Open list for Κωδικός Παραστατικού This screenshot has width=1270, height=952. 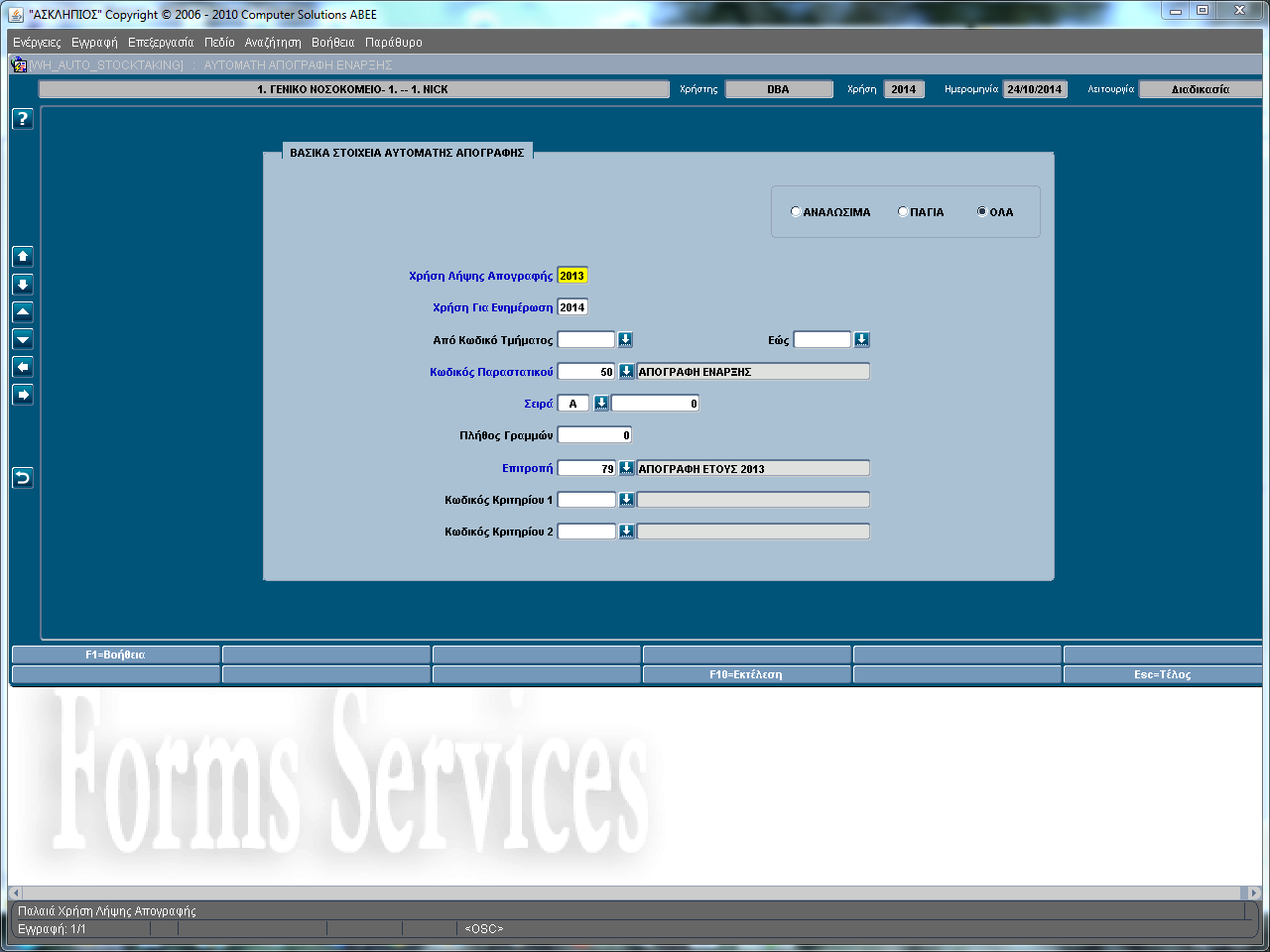click(x=626, y=371)
